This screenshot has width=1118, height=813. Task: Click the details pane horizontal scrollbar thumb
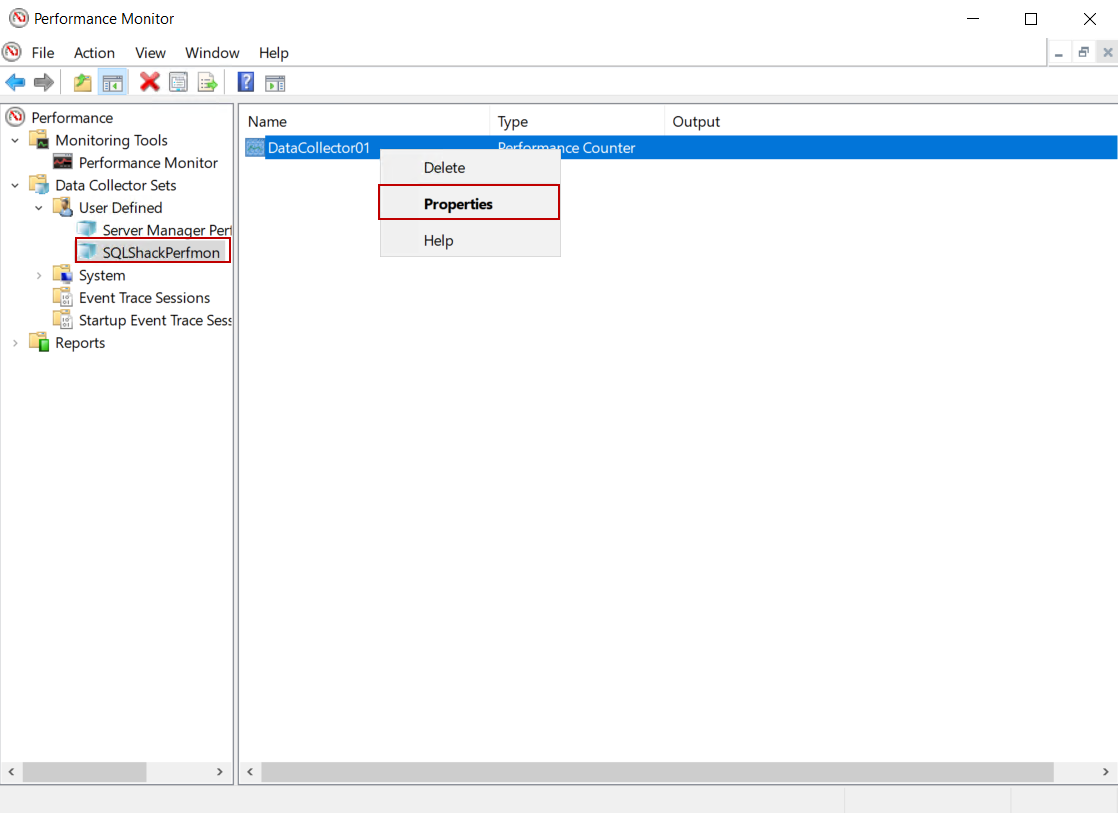tap(657, 772)
